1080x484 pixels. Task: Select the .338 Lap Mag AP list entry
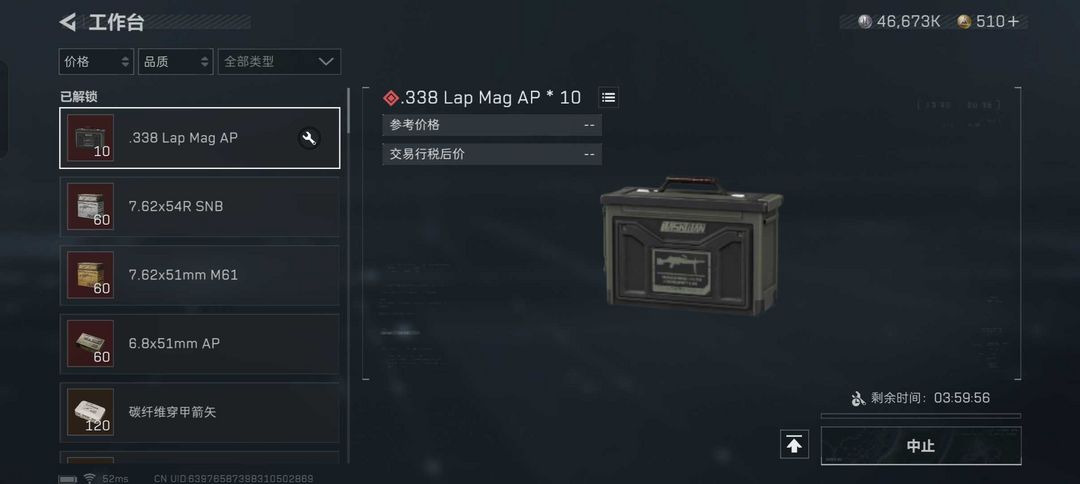pos(200,138)
